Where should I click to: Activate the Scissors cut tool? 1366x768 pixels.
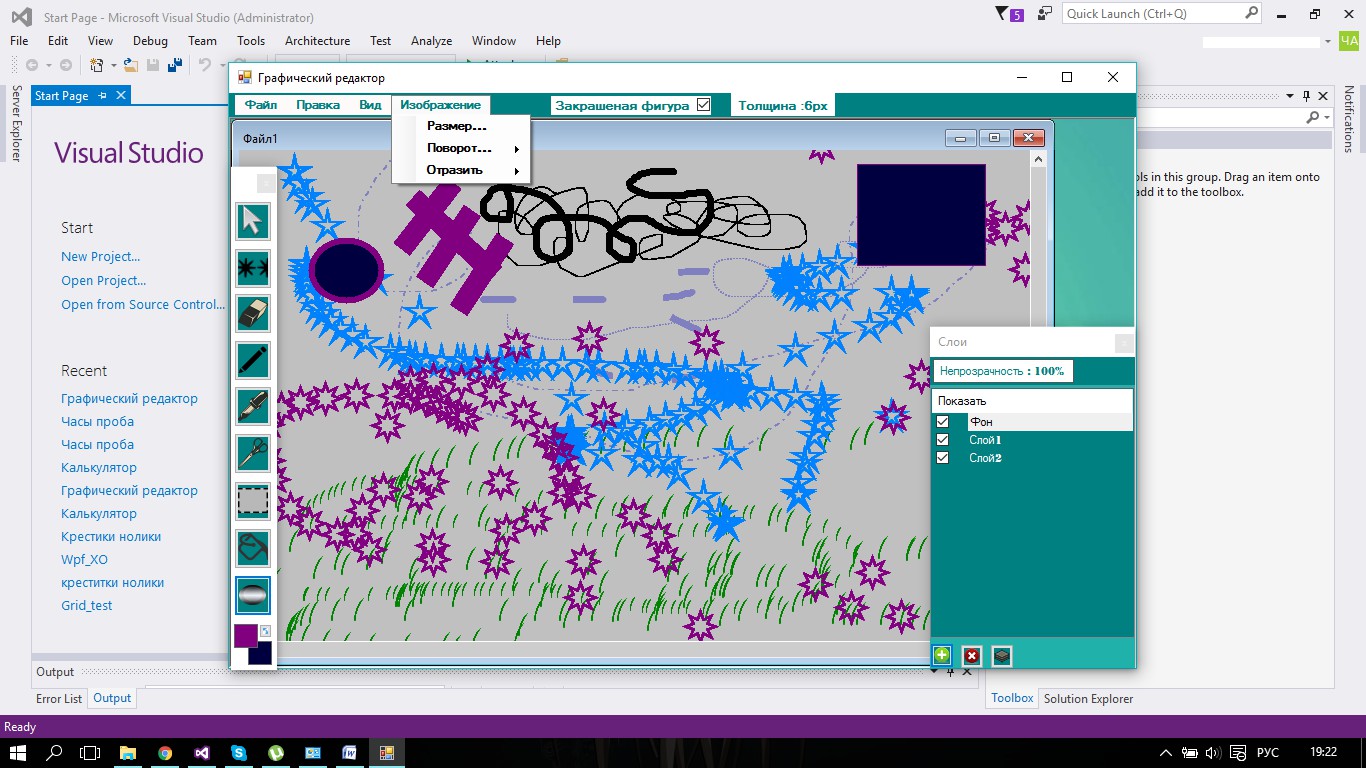tap(253, 453)
